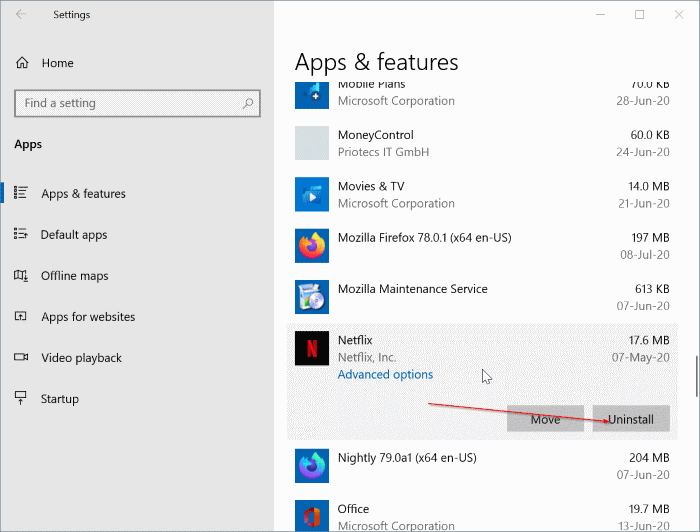Image resolution: width=700 pixels, height=532 pixels.
Task: Click the Mozilla Firefox app icon
Action: 312,245
